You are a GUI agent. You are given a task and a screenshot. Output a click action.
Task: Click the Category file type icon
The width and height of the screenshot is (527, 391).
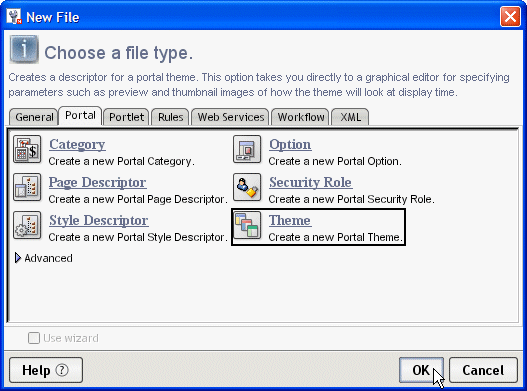[27, 149]
